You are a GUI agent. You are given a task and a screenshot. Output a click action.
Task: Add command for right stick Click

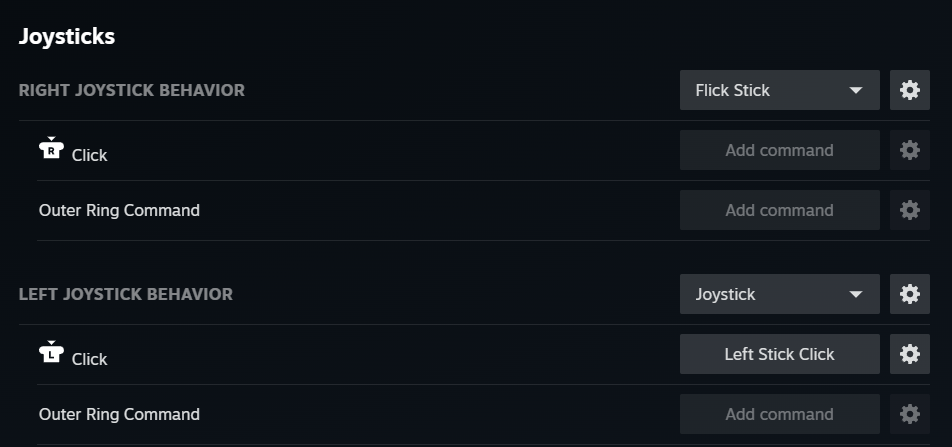click(779, 150)
